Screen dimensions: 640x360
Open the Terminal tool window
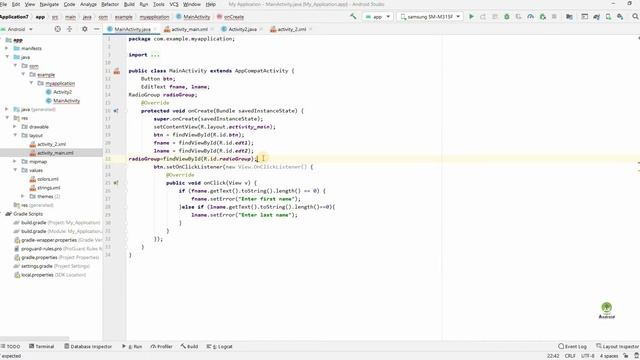42,347
